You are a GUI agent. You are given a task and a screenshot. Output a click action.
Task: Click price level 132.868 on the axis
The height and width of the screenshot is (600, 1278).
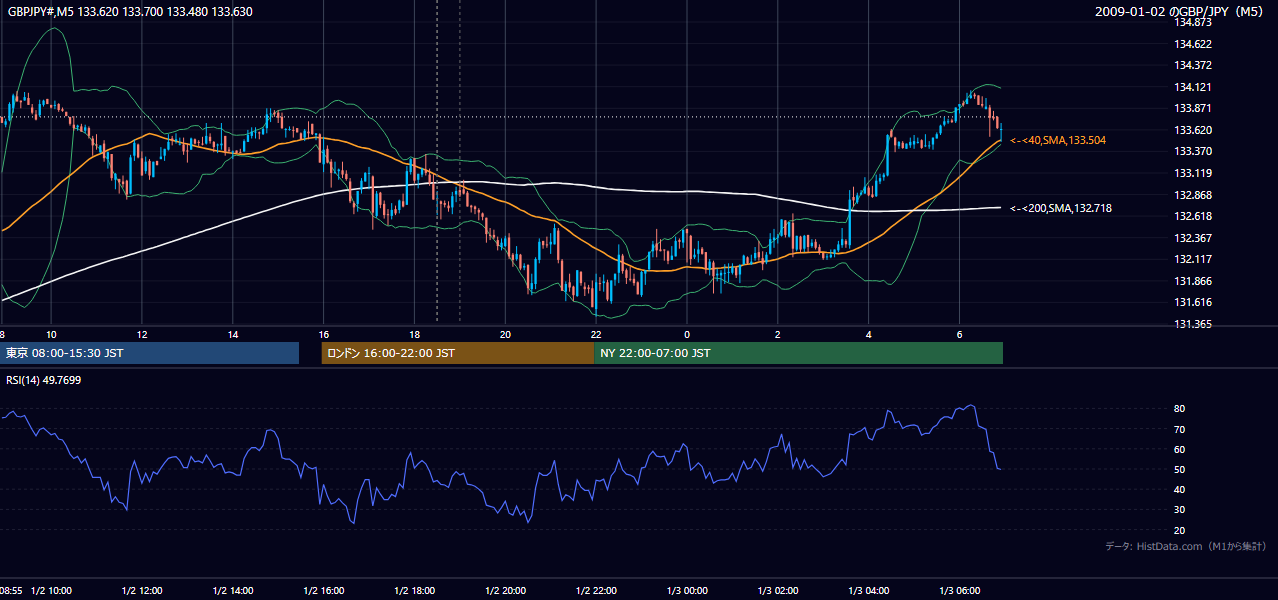click(1193, 195)
